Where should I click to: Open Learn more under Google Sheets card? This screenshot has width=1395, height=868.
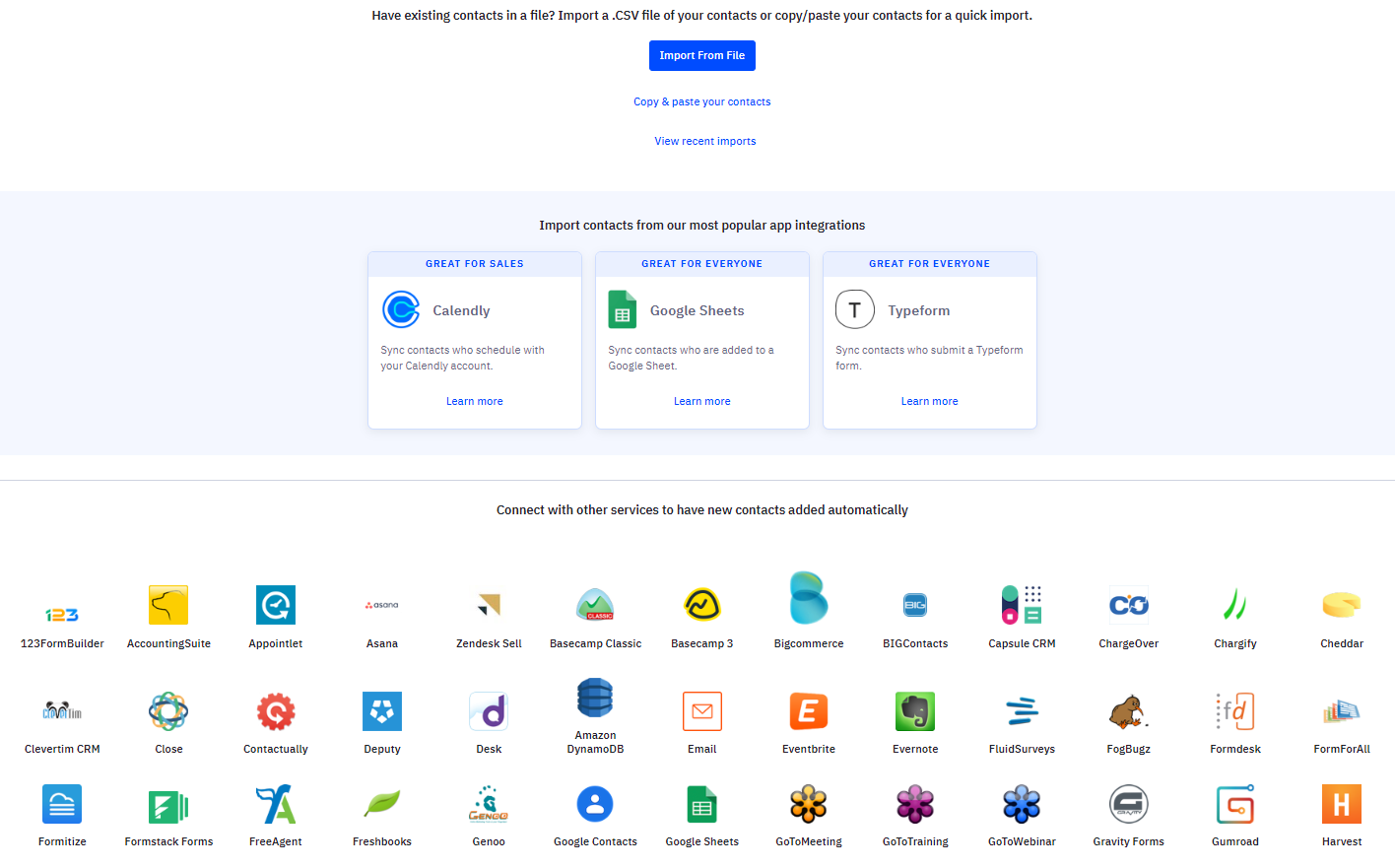pyautogui.click(x=701, y=401)
